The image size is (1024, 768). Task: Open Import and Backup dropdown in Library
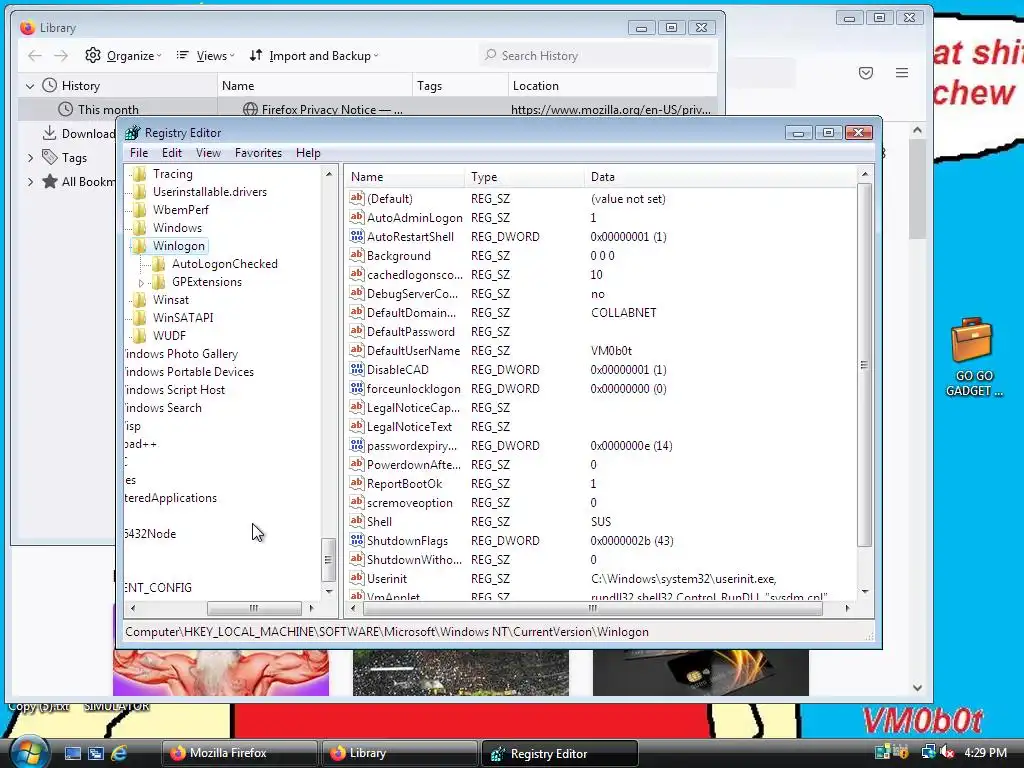[x=313, y=56]
